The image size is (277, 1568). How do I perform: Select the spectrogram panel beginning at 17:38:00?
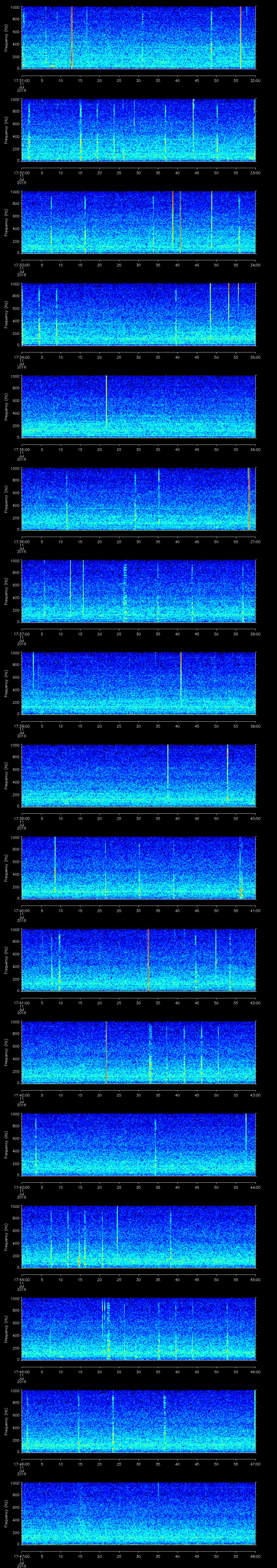pos(138,683)
